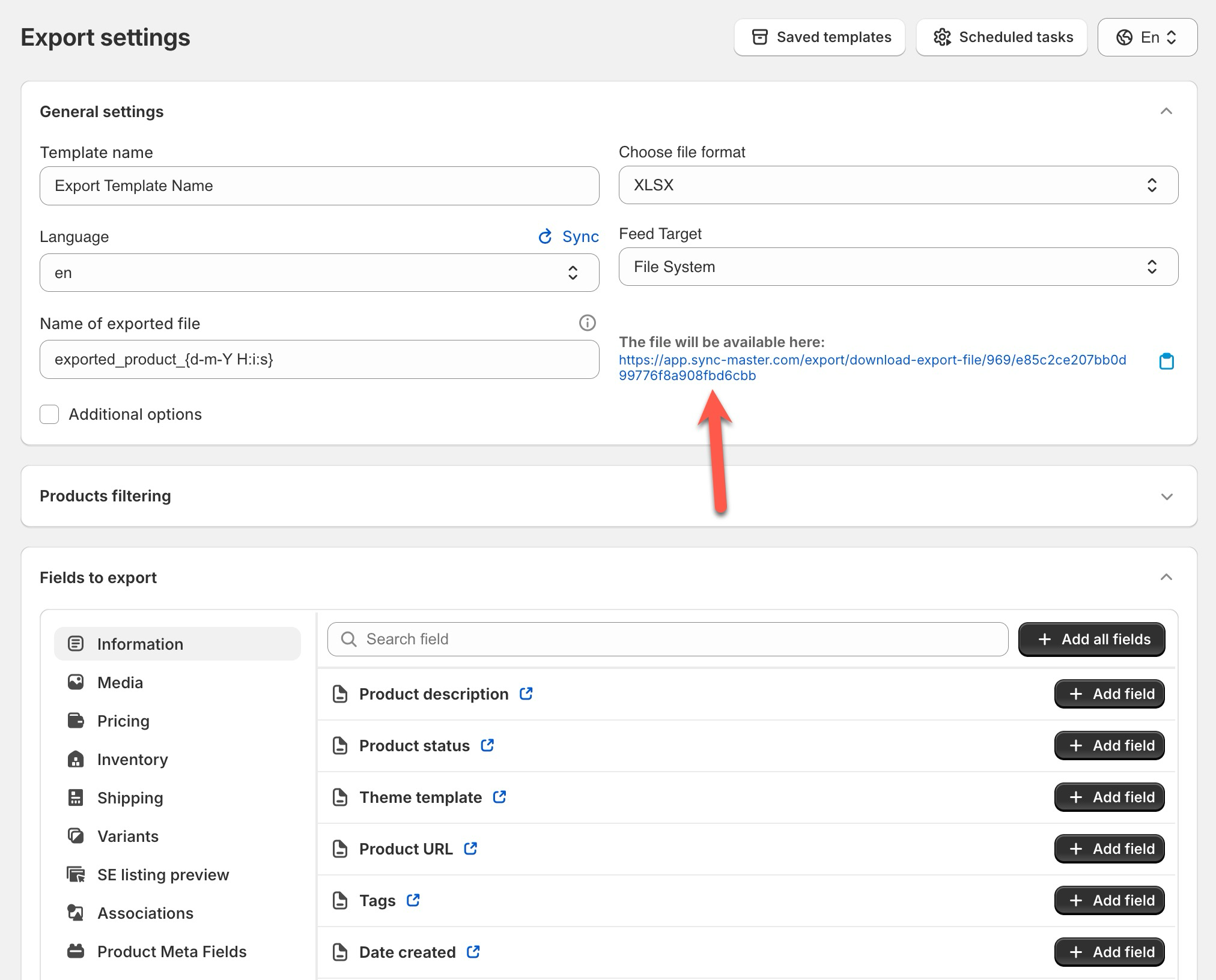Add the Theme template field

coord(1109,797)
